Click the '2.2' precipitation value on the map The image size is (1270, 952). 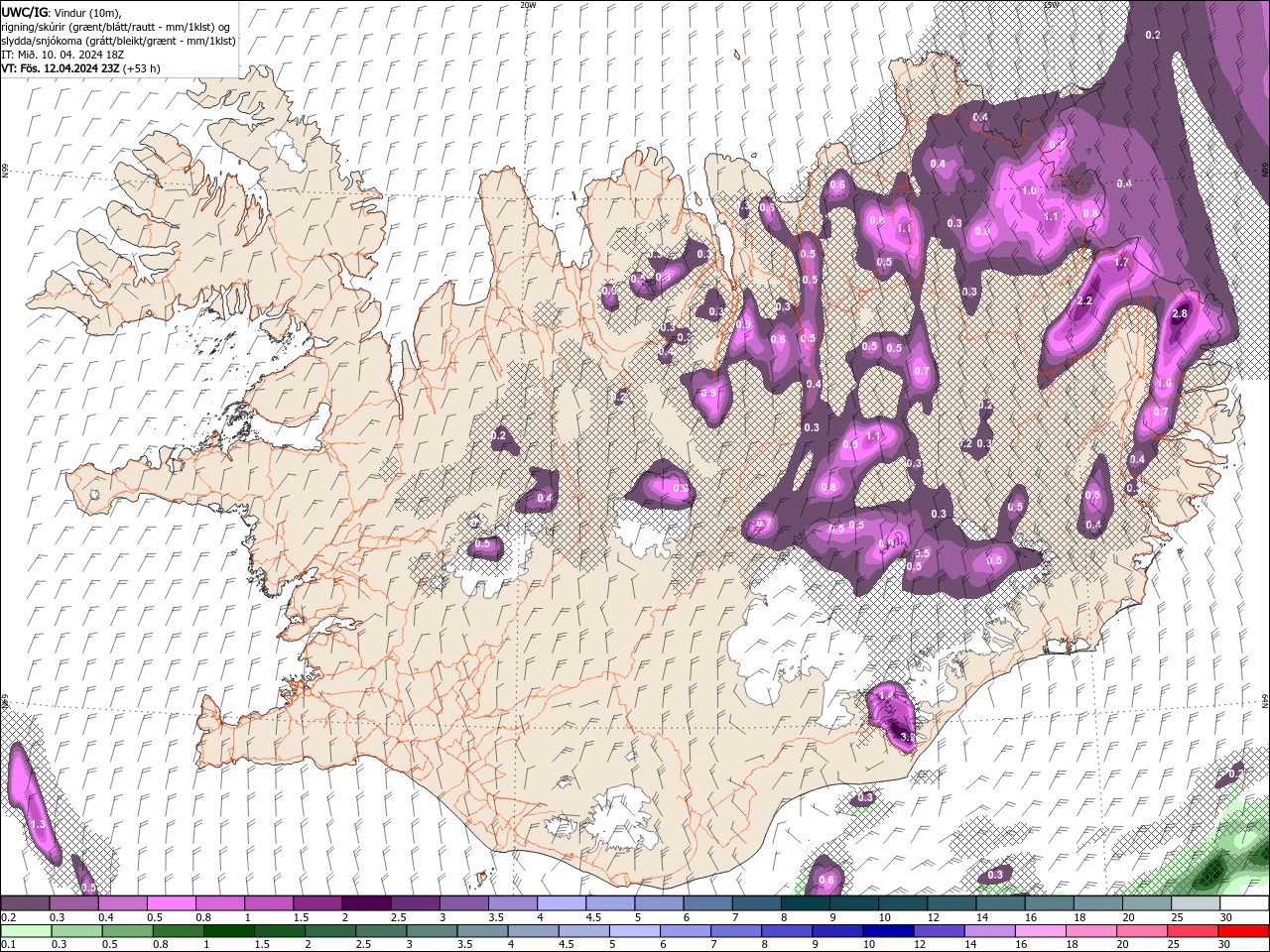(x=1084, y=300)
